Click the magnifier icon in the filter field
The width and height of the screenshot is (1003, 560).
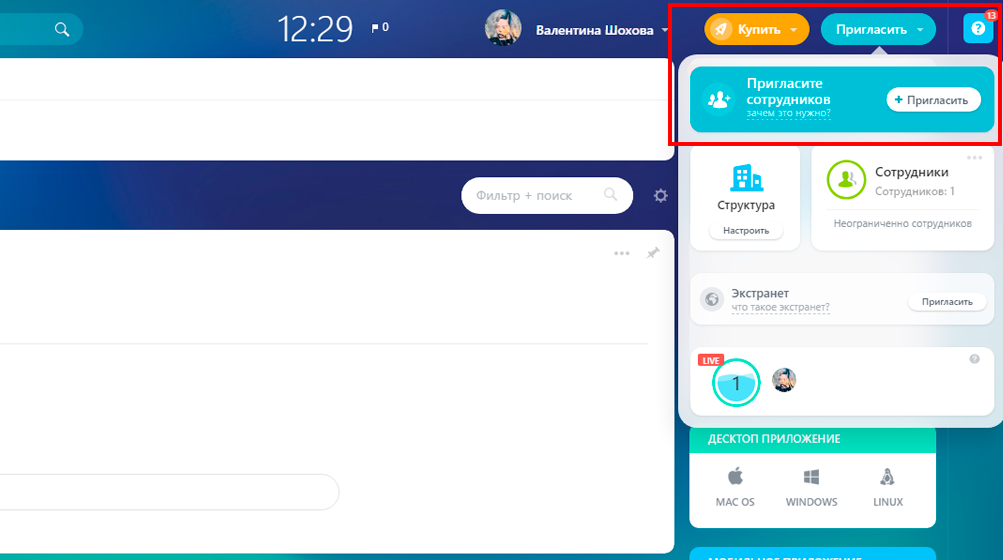point(611,195)
